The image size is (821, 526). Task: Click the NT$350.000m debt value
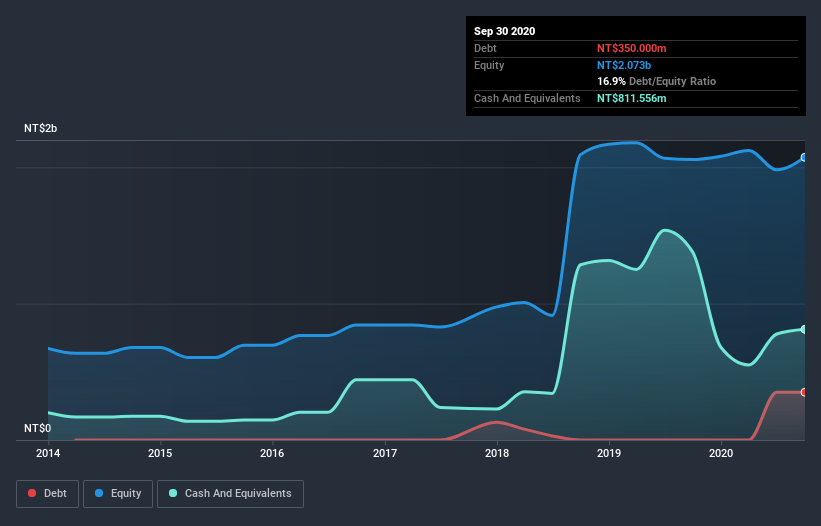point(631,48)
